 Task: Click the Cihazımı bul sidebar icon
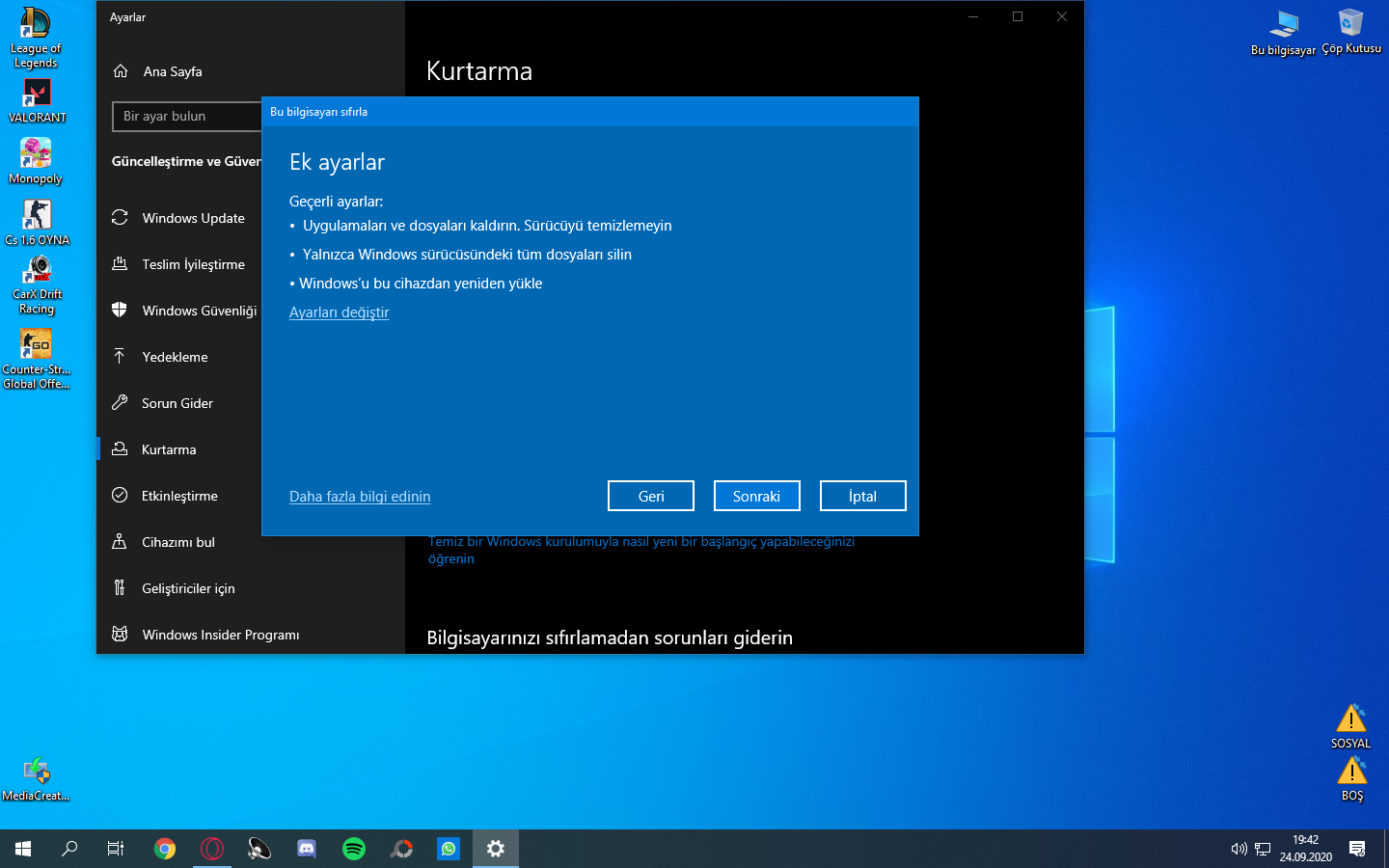click(x=120, y=542)
